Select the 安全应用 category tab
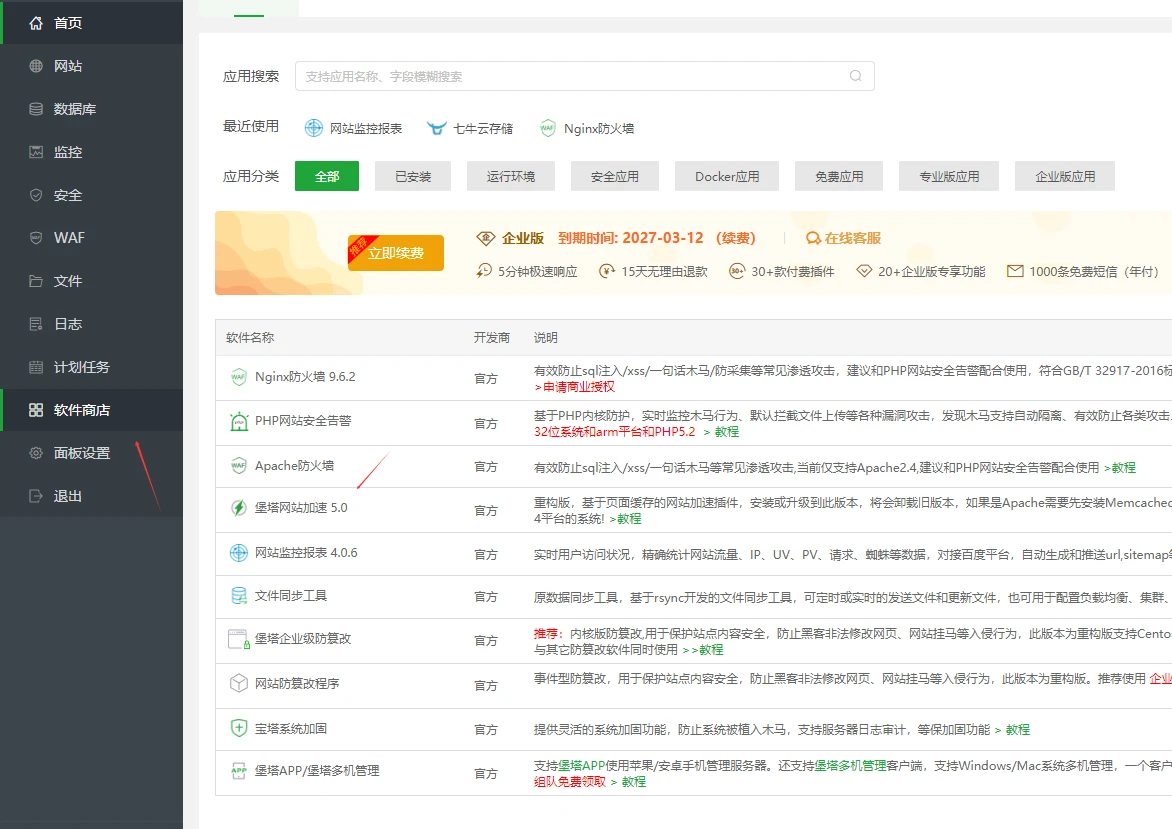The height and width of the screenshot is (829, 1172). (614, 176)
